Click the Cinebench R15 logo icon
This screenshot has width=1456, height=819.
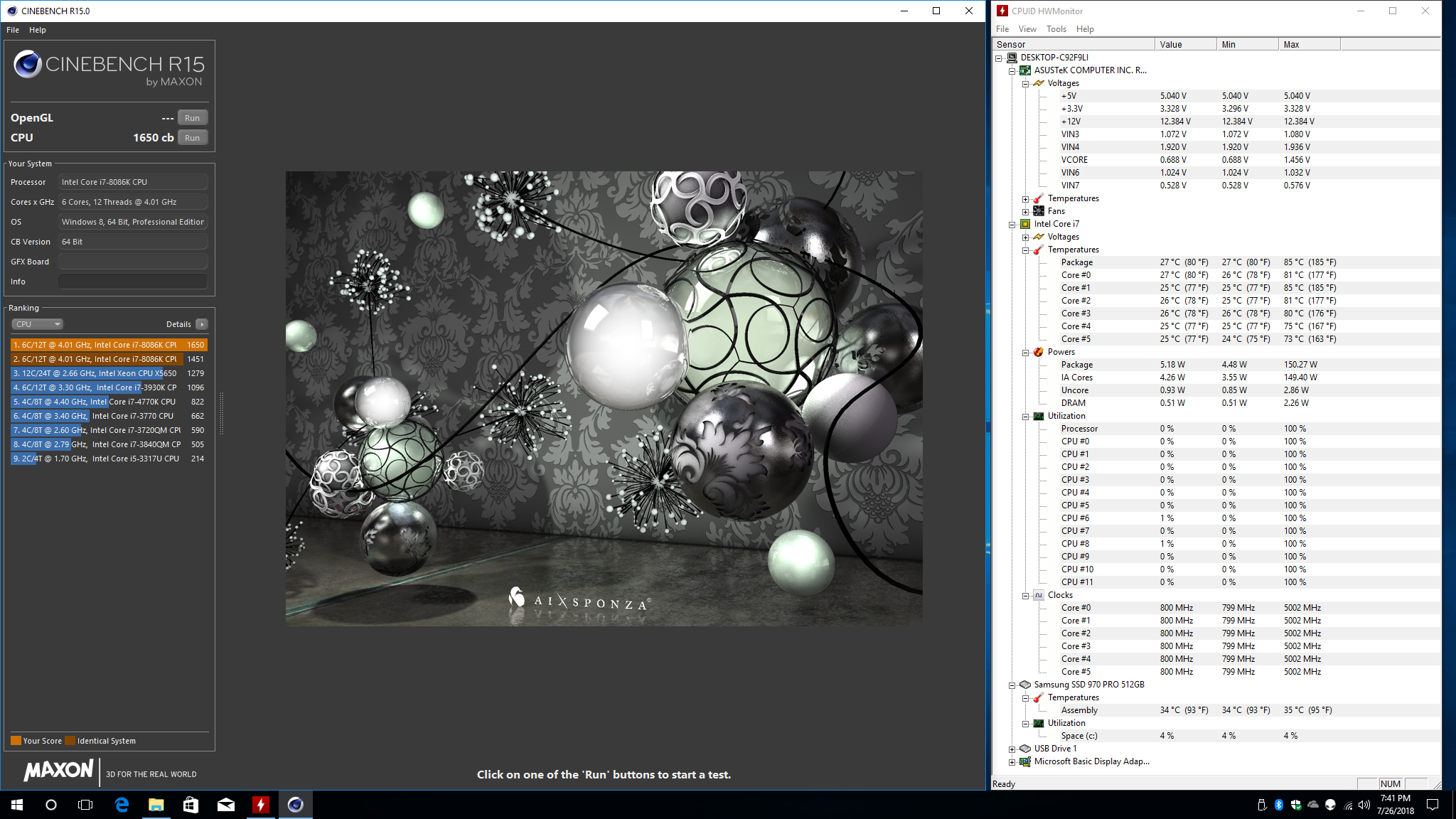[x=28, y=65]
